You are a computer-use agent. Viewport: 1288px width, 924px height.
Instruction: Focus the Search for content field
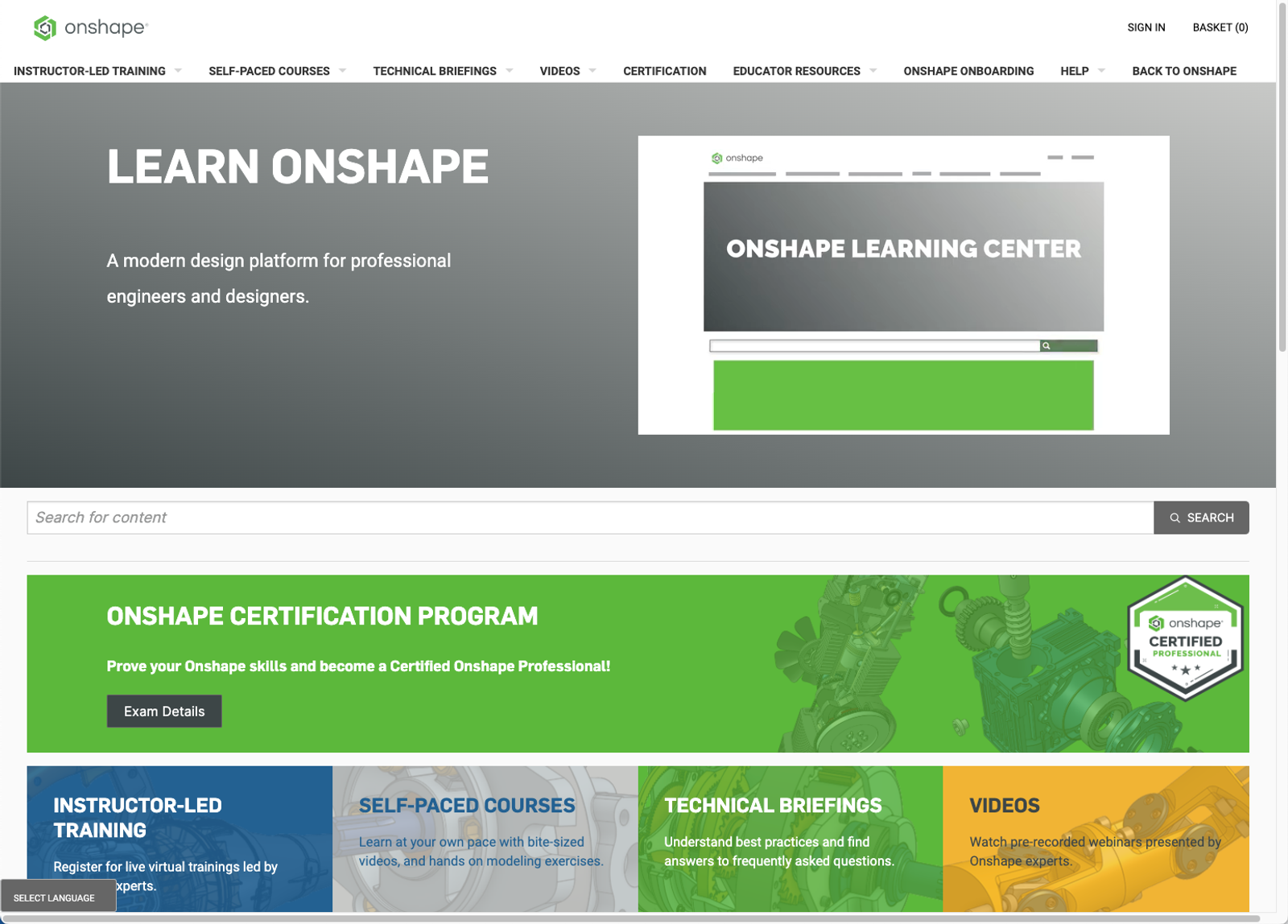(x=589, y=518)
